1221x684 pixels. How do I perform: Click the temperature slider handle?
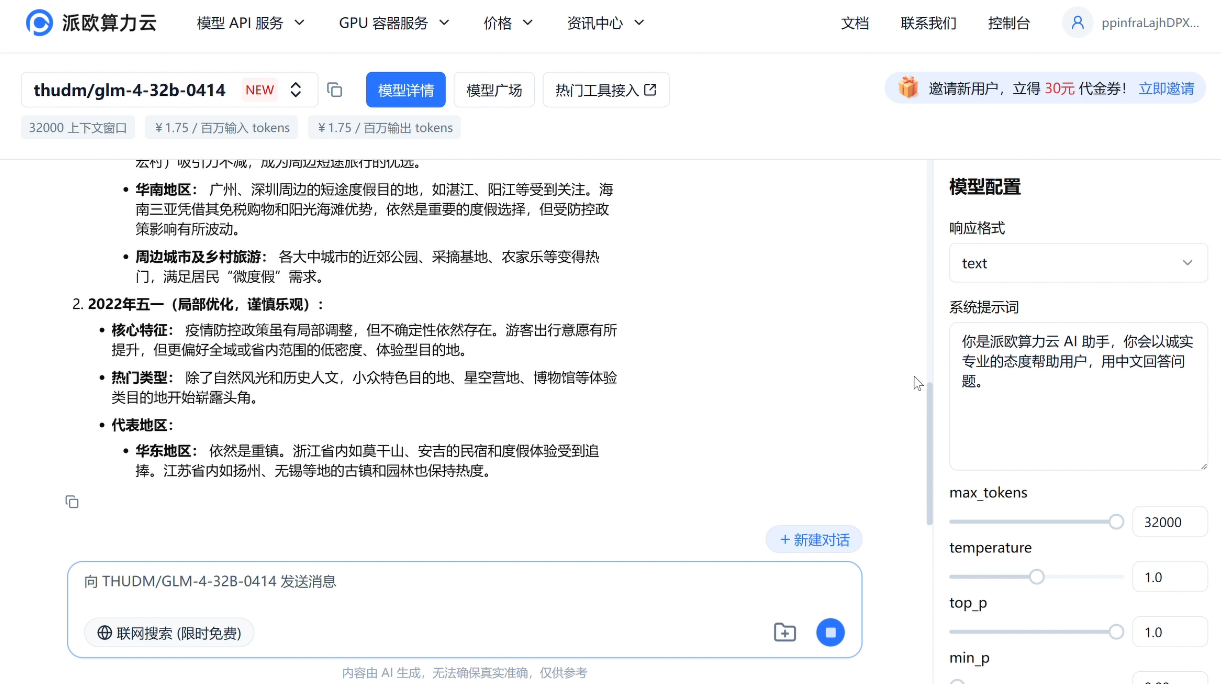click(x=1037, y=577)
